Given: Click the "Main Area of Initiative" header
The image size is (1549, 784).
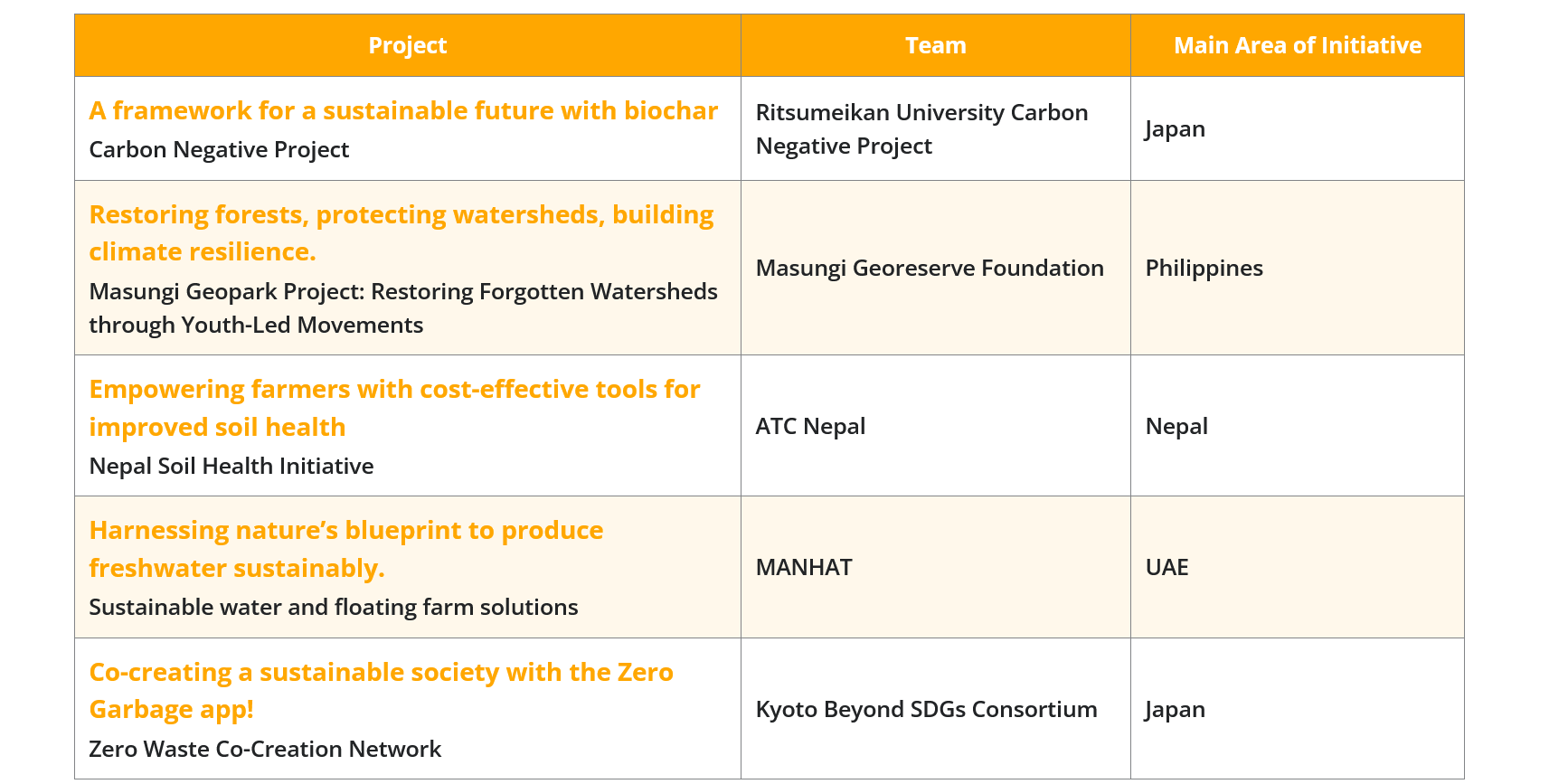Looking at the screenshot, I should (x=1297, y=45).
